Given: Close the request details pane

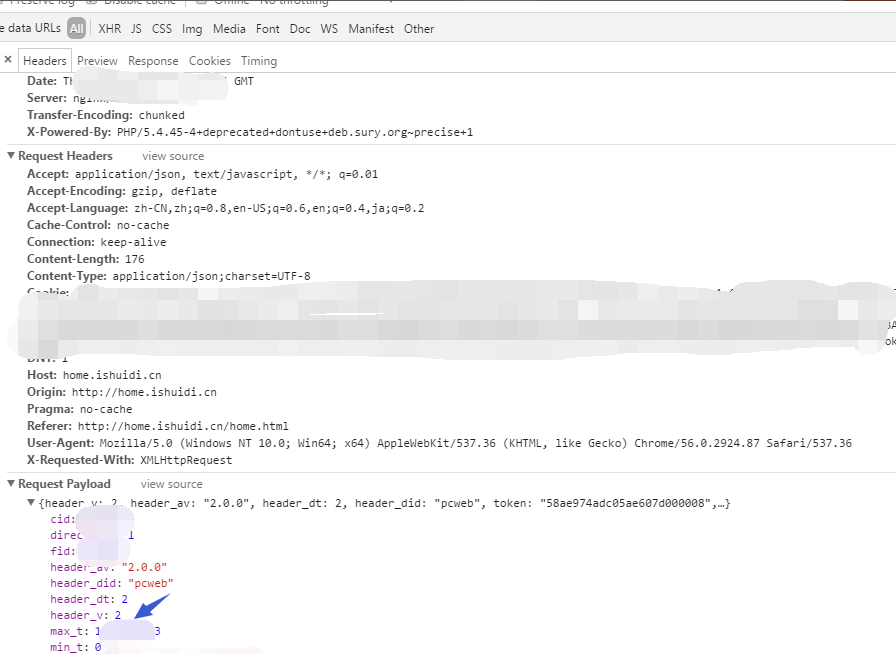Looking at the screenshot, I should (x=8, y=59).
